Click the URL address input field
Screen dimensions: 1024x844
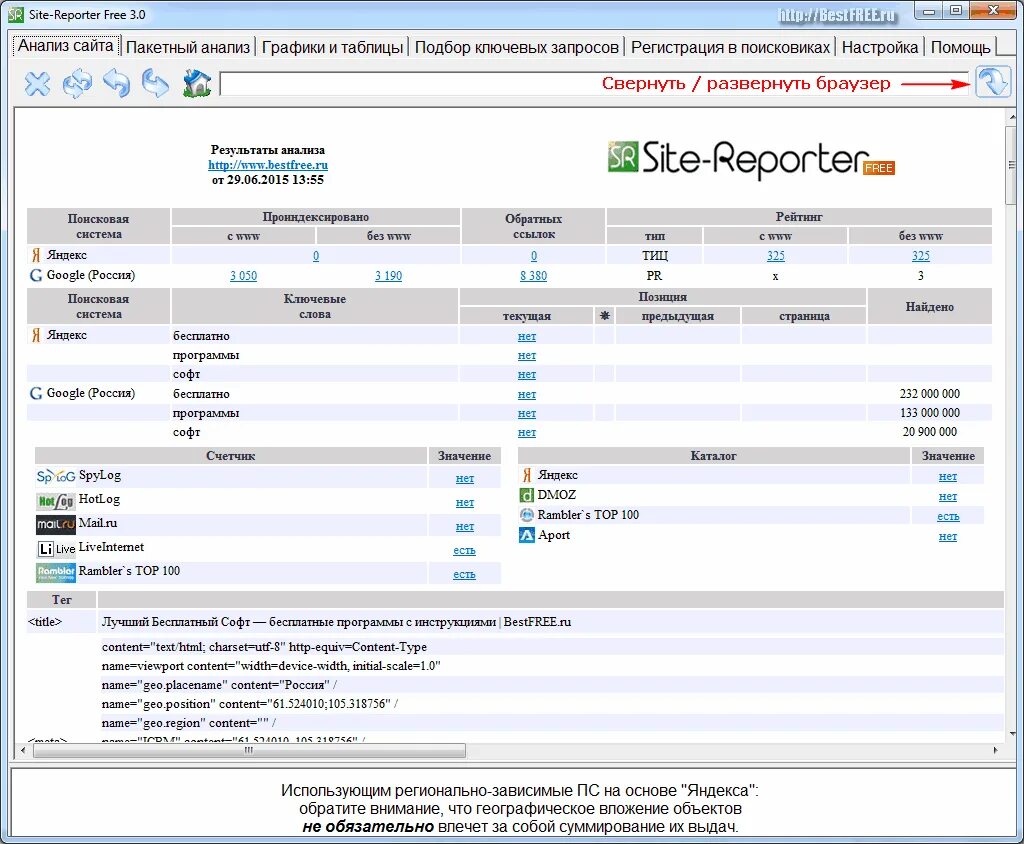click(x=594, y=84)
